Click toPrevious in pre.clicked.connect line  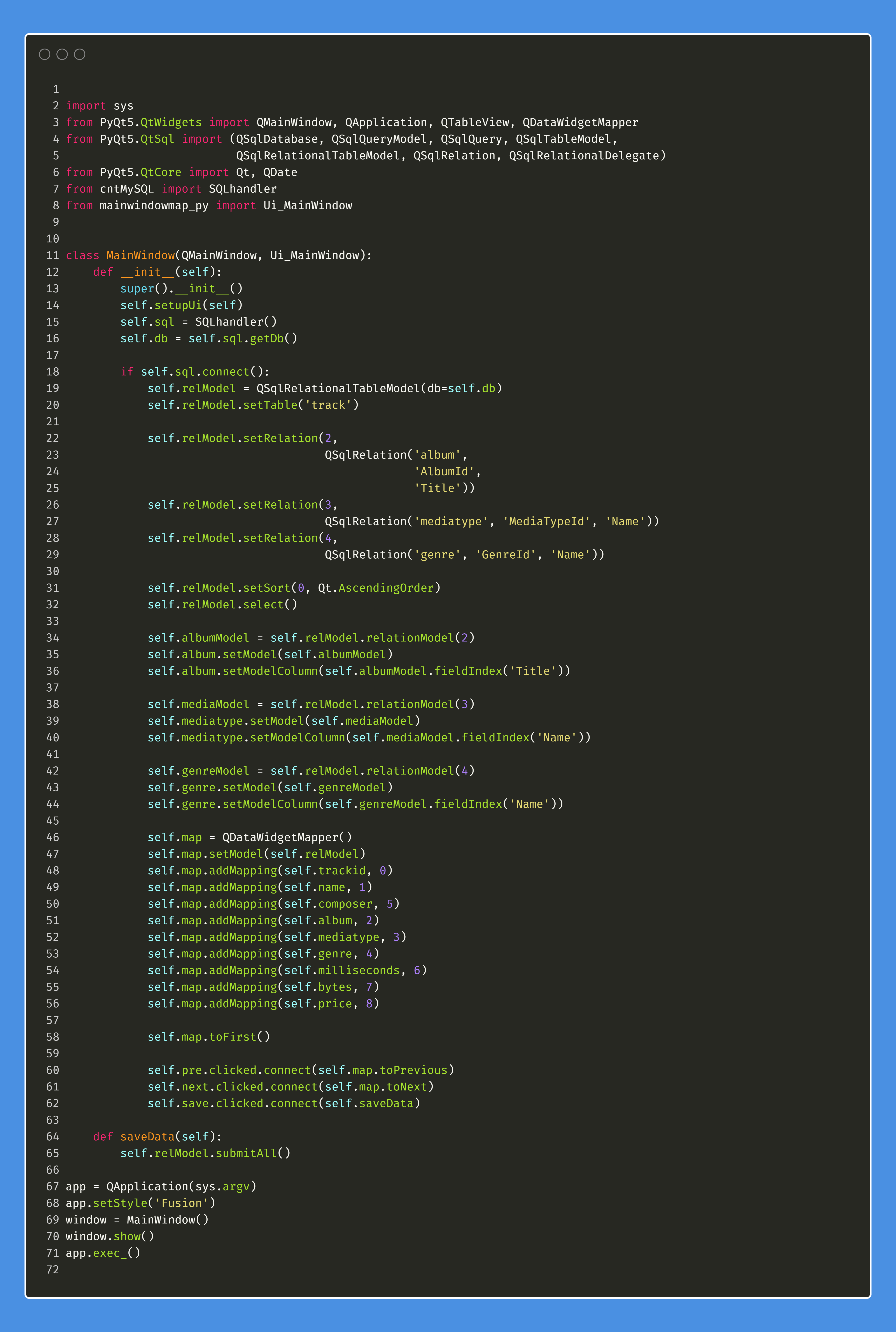click(413, 1070)
